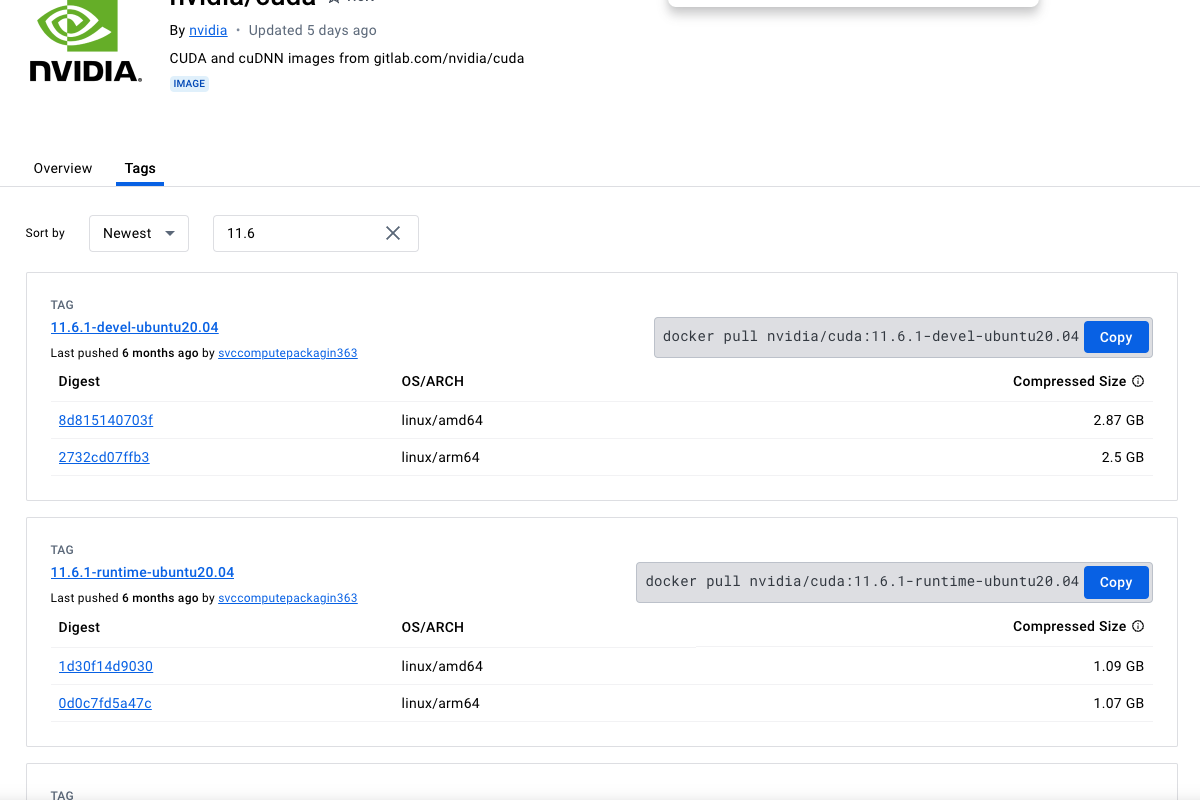Click the NVIDIA logo image

85,42
